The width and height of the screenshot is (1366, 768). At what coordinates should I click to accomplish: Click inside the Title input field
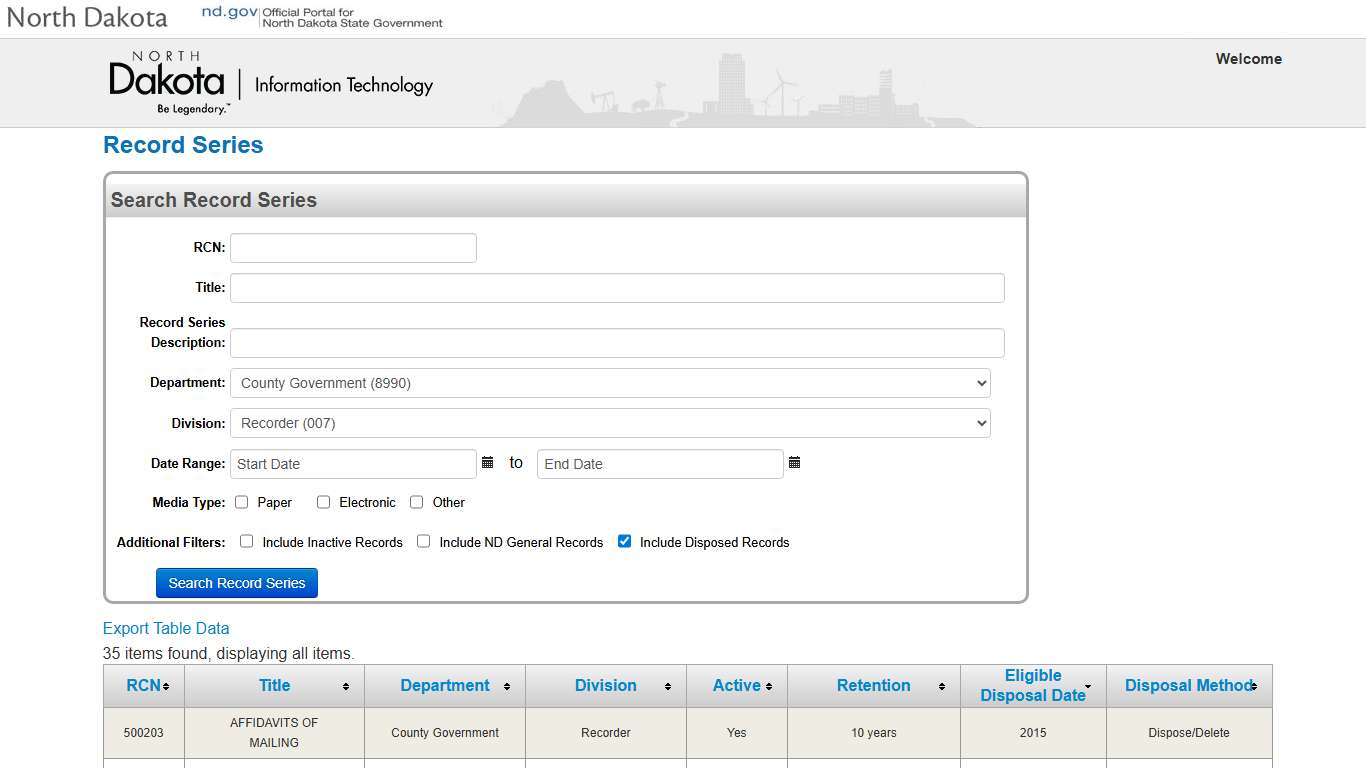point(615,287)
